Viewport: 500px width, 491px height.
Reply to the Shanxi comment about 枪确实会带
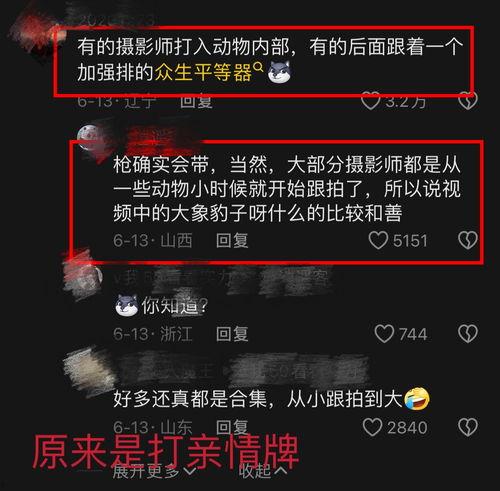pos(232,240)
